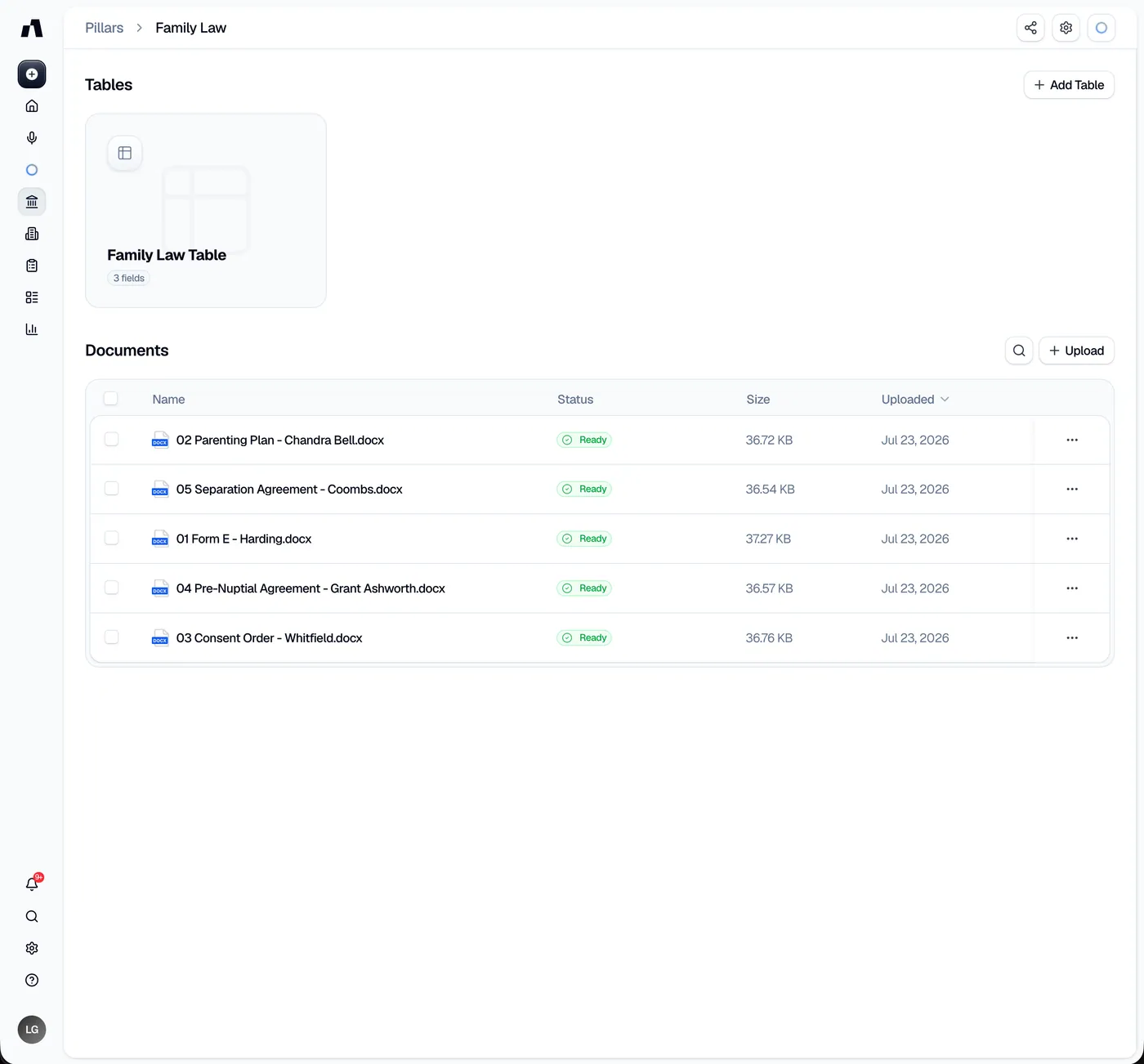
Task: Select the Family Law breadcrumb item
Action: click(x=191, y=28)
